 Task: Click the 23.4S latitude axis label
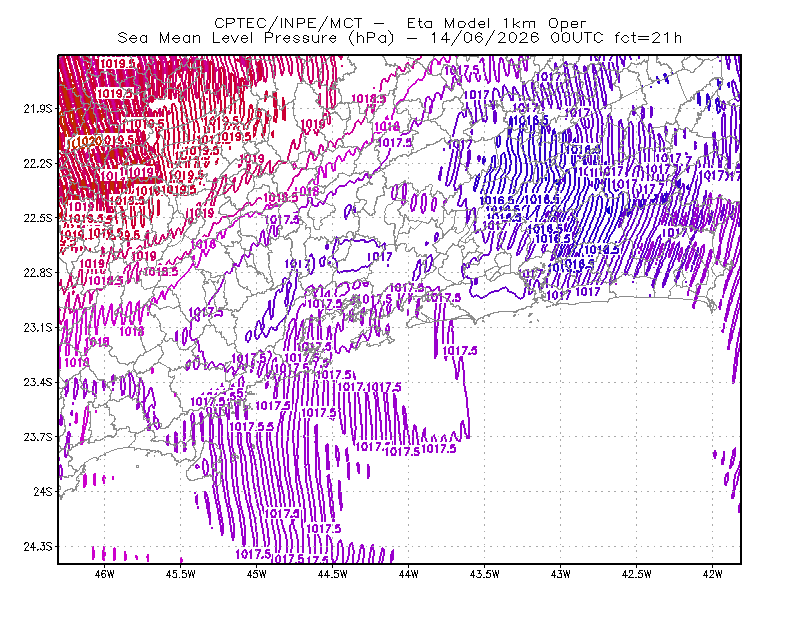[x=37, y=382]
